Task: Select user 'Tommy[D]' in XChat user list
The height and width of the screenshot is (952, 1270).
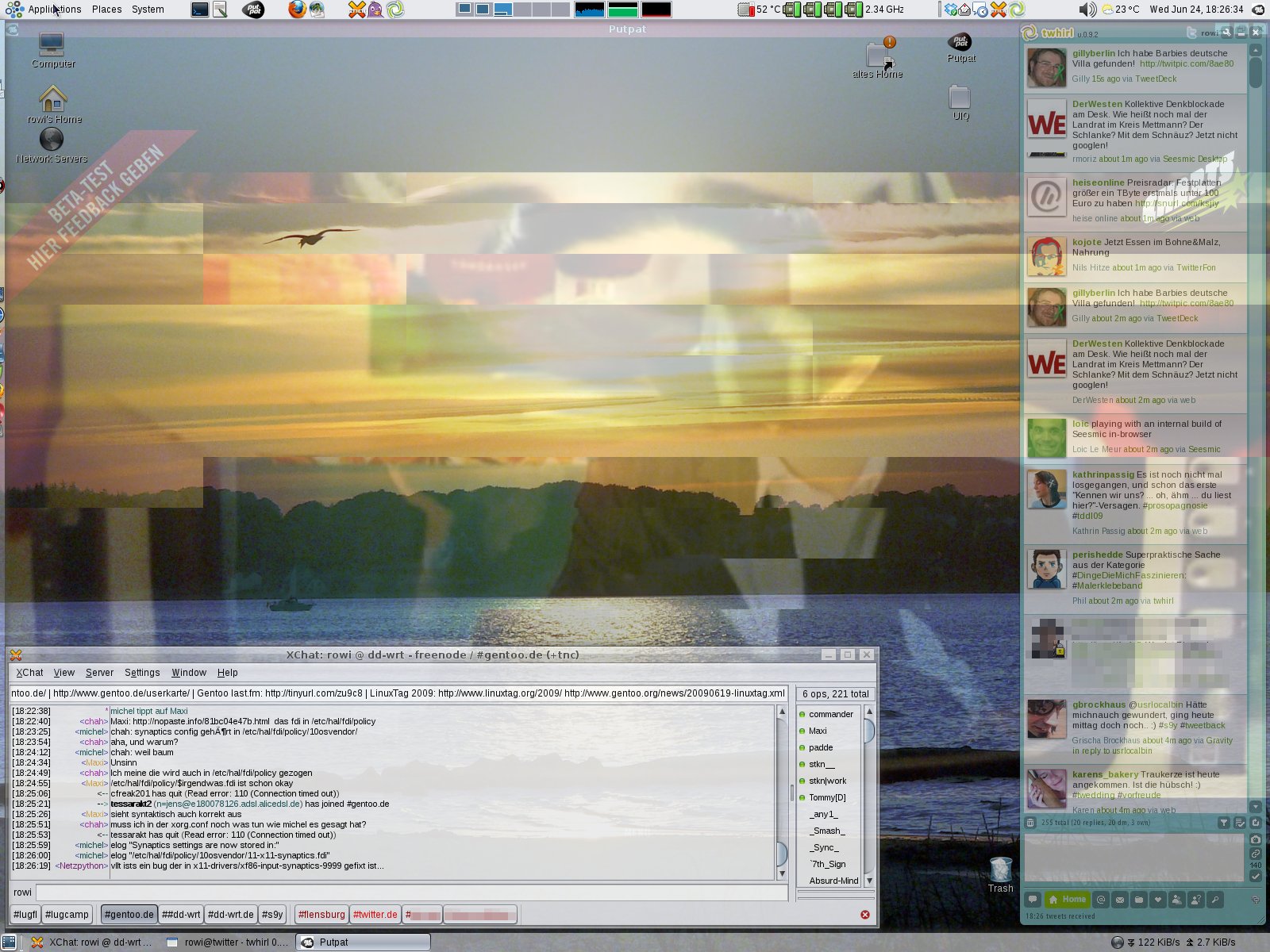Action: point(827,797)
